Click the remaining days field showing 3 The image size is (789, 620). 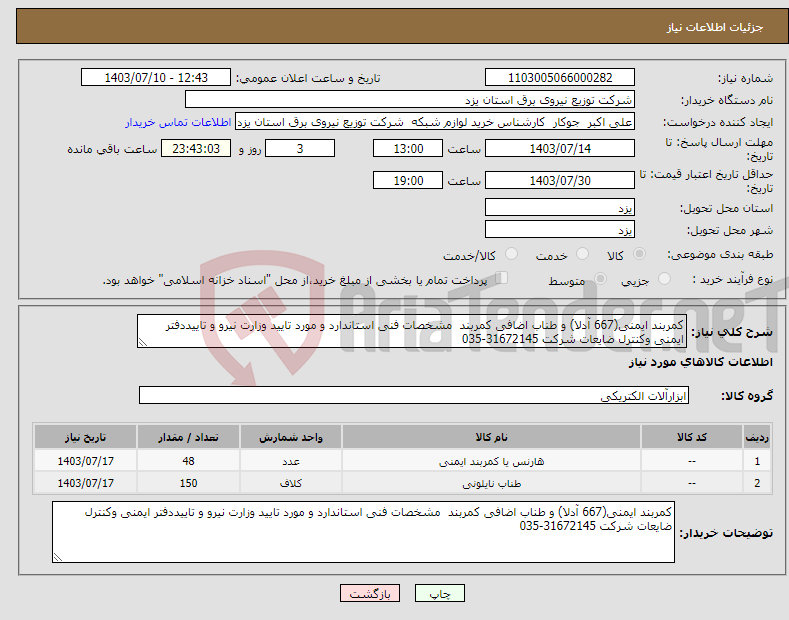pos(300,148)
